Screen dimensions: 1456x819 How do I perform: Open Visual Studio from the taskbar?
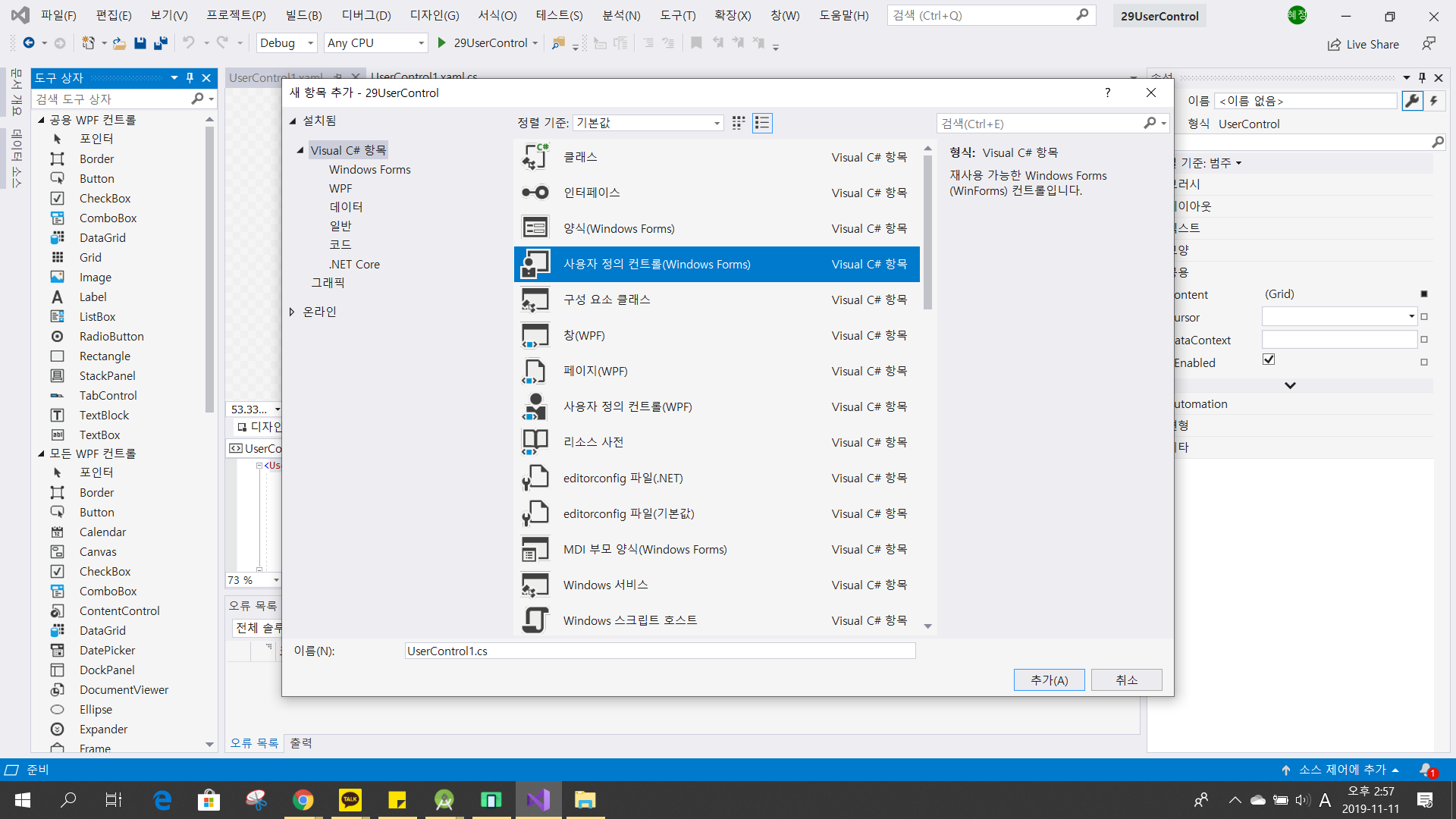tap(538, 799)
